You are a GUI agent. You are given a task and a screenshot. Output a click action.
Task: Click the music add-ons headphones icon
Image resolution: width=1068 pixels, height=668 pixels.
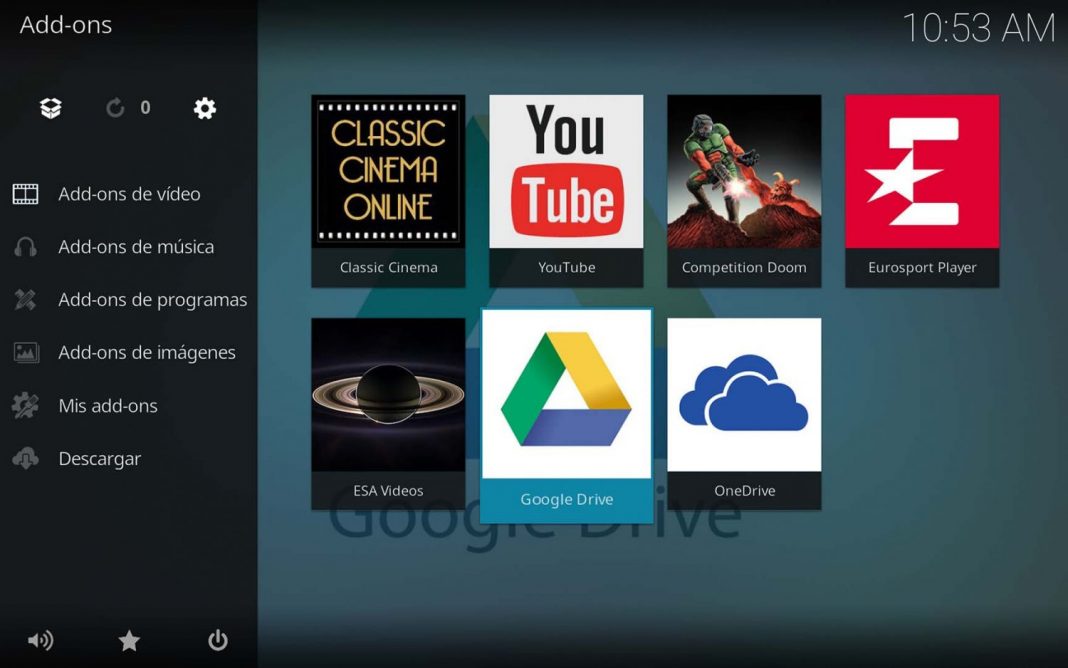(x=25, y=246)
